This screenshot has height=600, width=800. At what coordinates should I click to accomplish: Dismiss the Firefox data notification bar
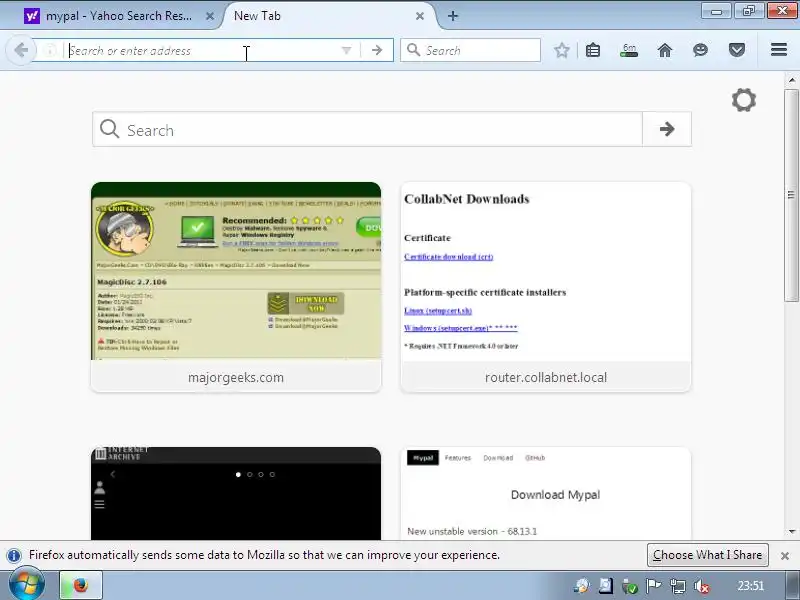(785, 556)
